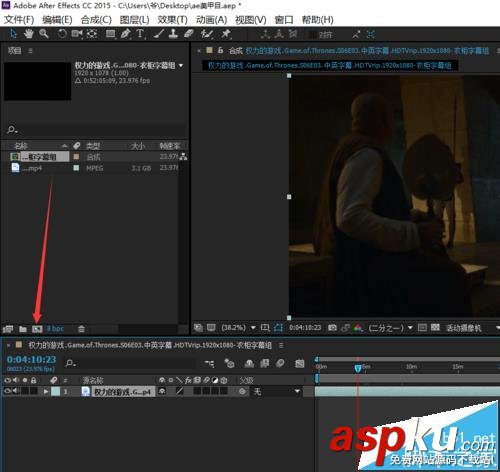Toggle the viewer lock icon

[x=220, y=51]
